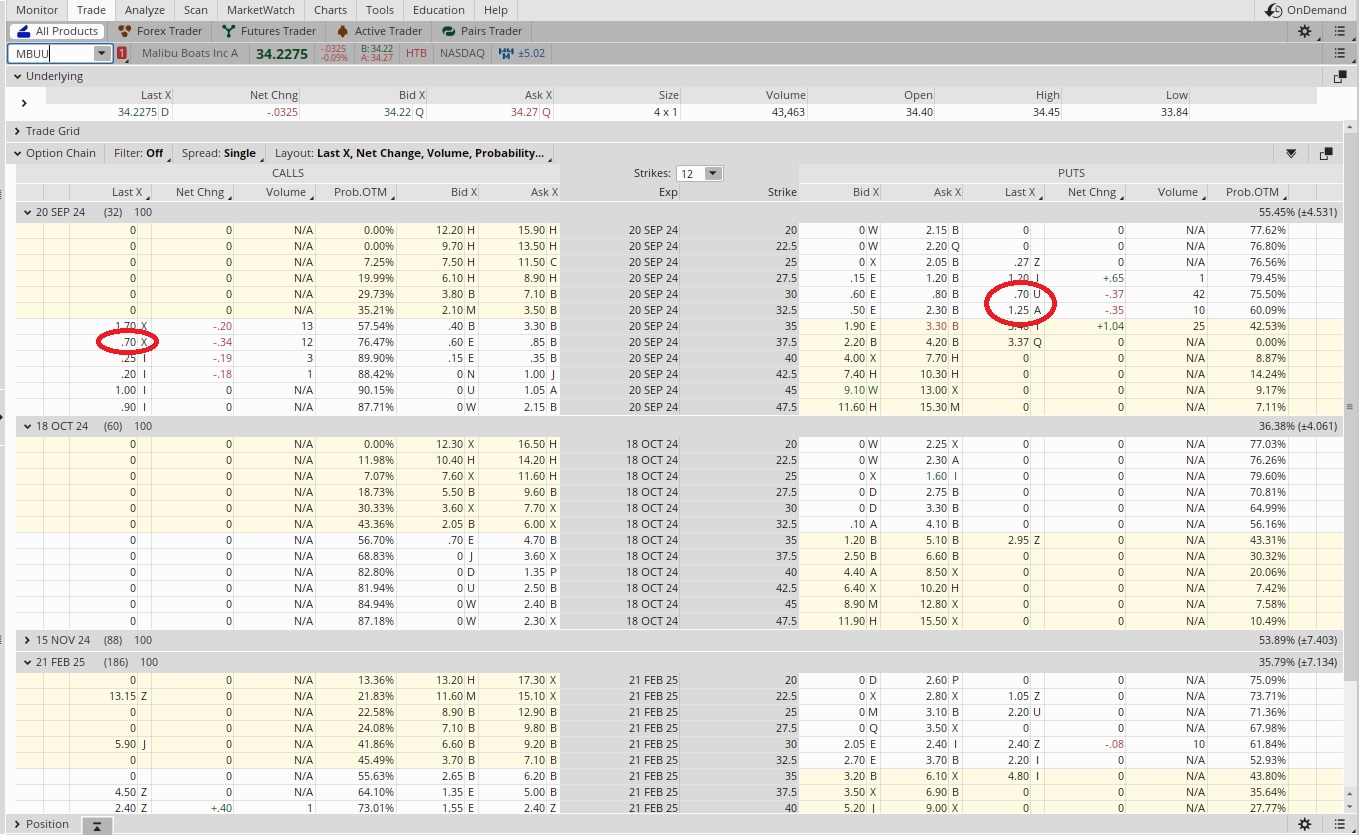Switch to the Analyze tab
Viewport: 1359px width, 835px height.
145,10
